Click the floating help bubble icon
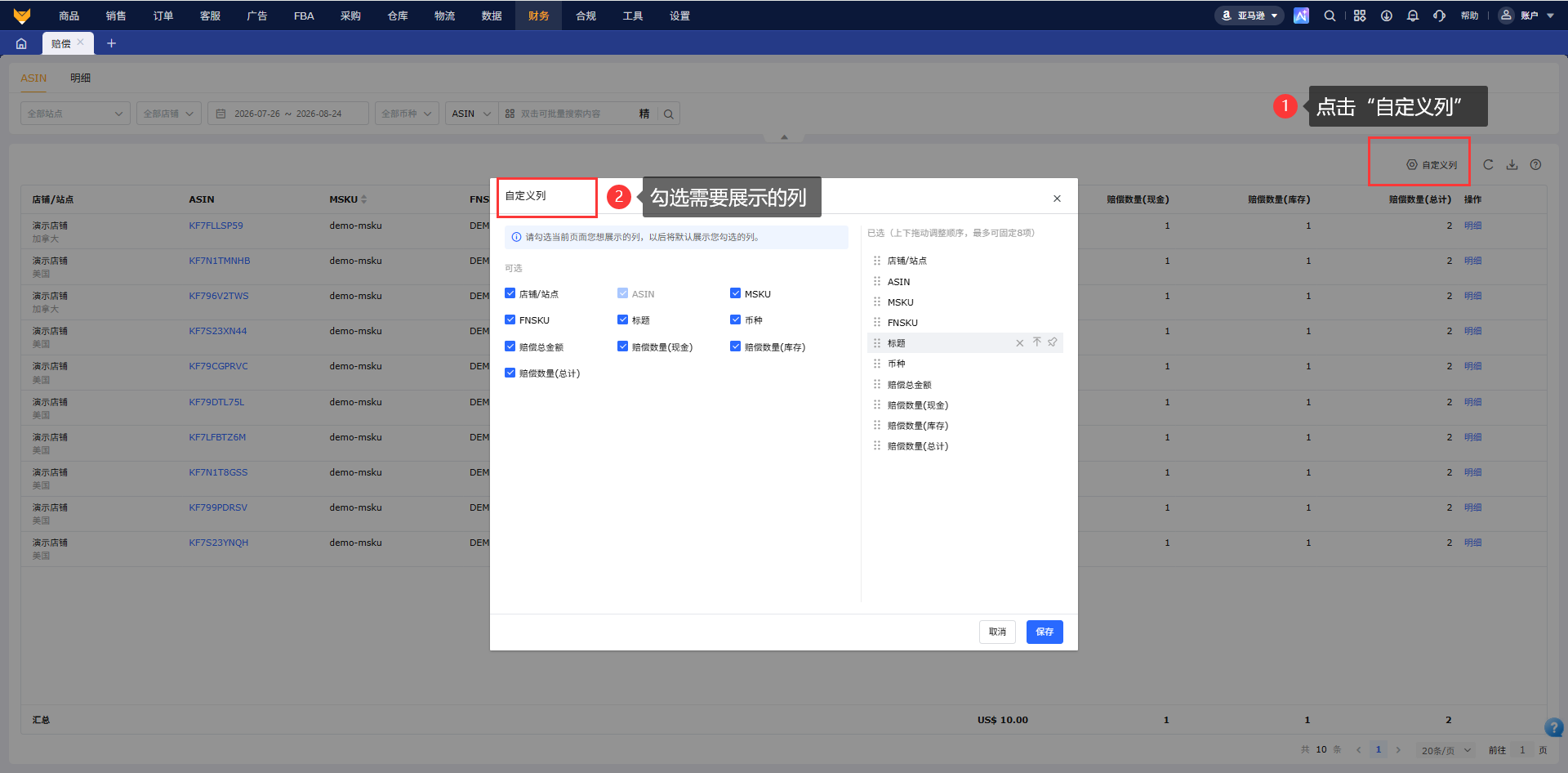1568x773 pixels. 1554,727
